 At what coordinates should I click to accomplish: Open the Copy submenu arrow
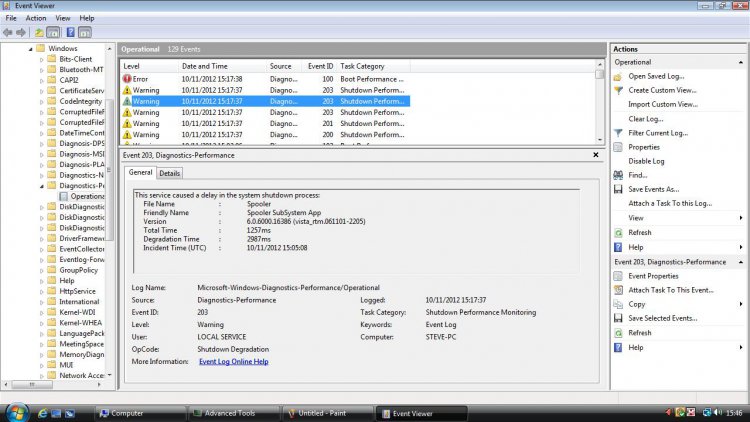740,304
